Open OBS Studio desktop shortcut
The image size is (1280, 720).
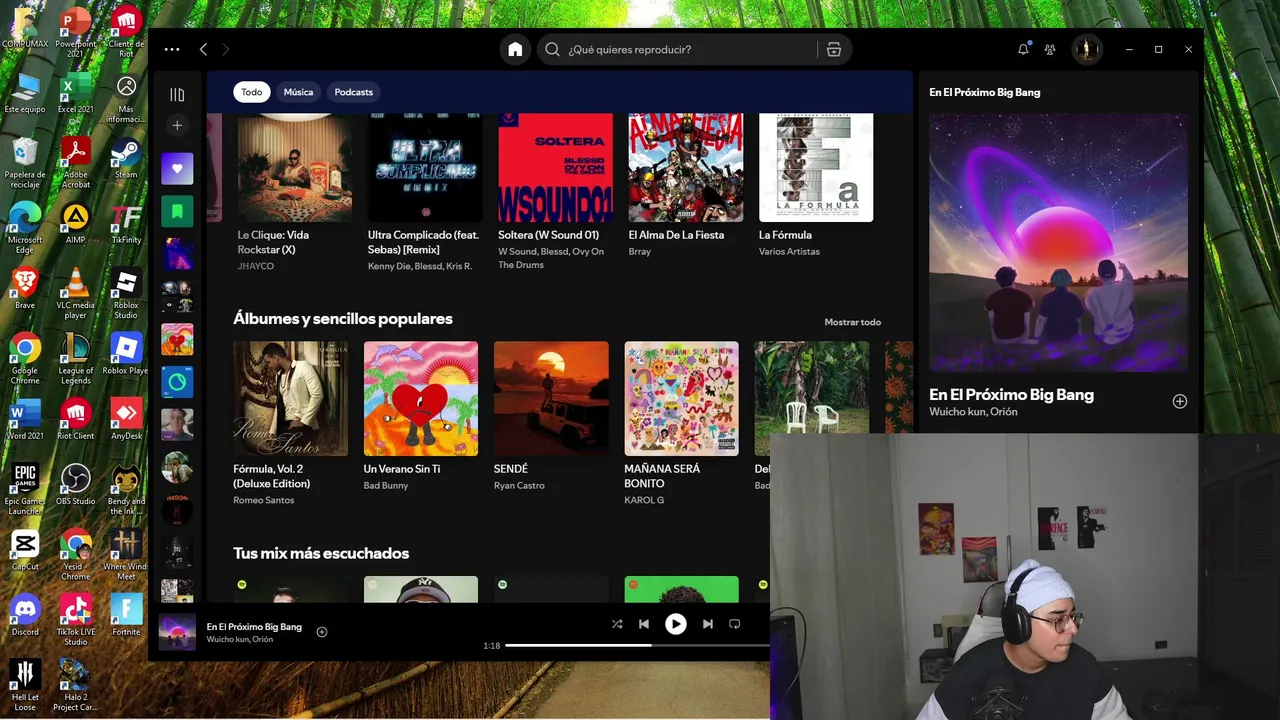click(76, 485)
